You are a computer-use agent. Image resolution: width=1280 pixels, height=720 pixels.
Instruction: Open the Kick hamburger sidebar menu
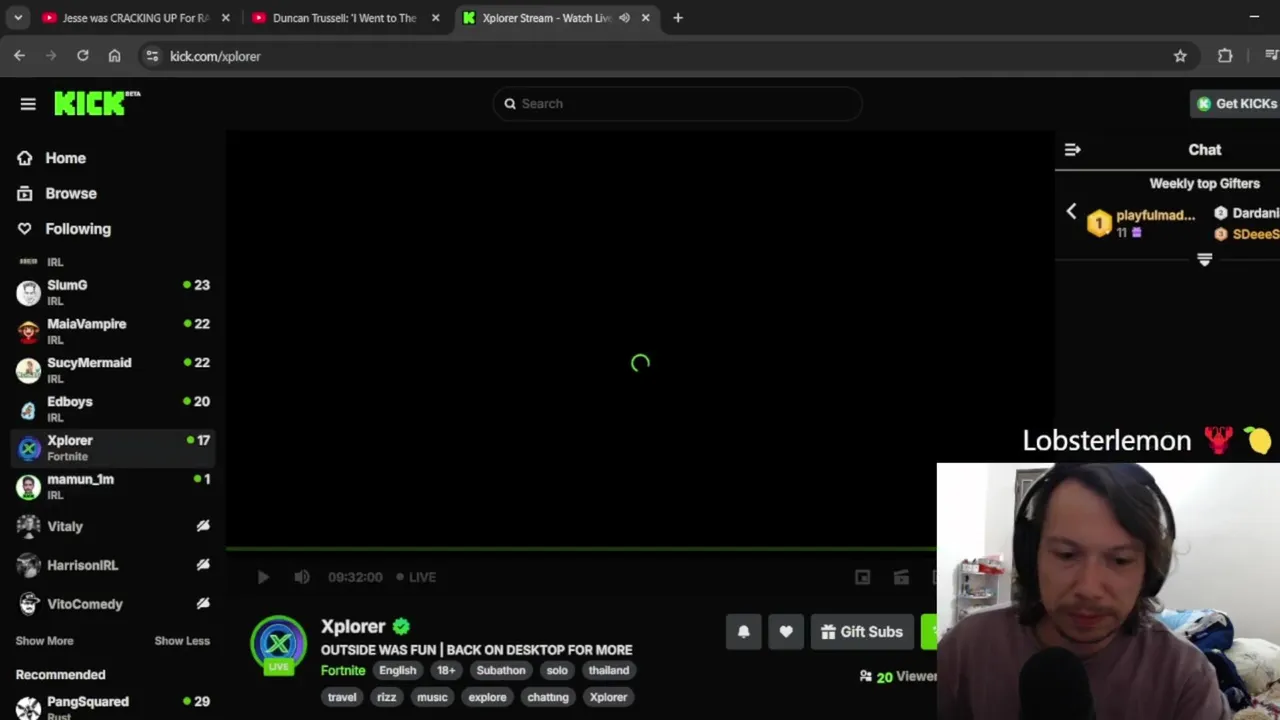28,104
